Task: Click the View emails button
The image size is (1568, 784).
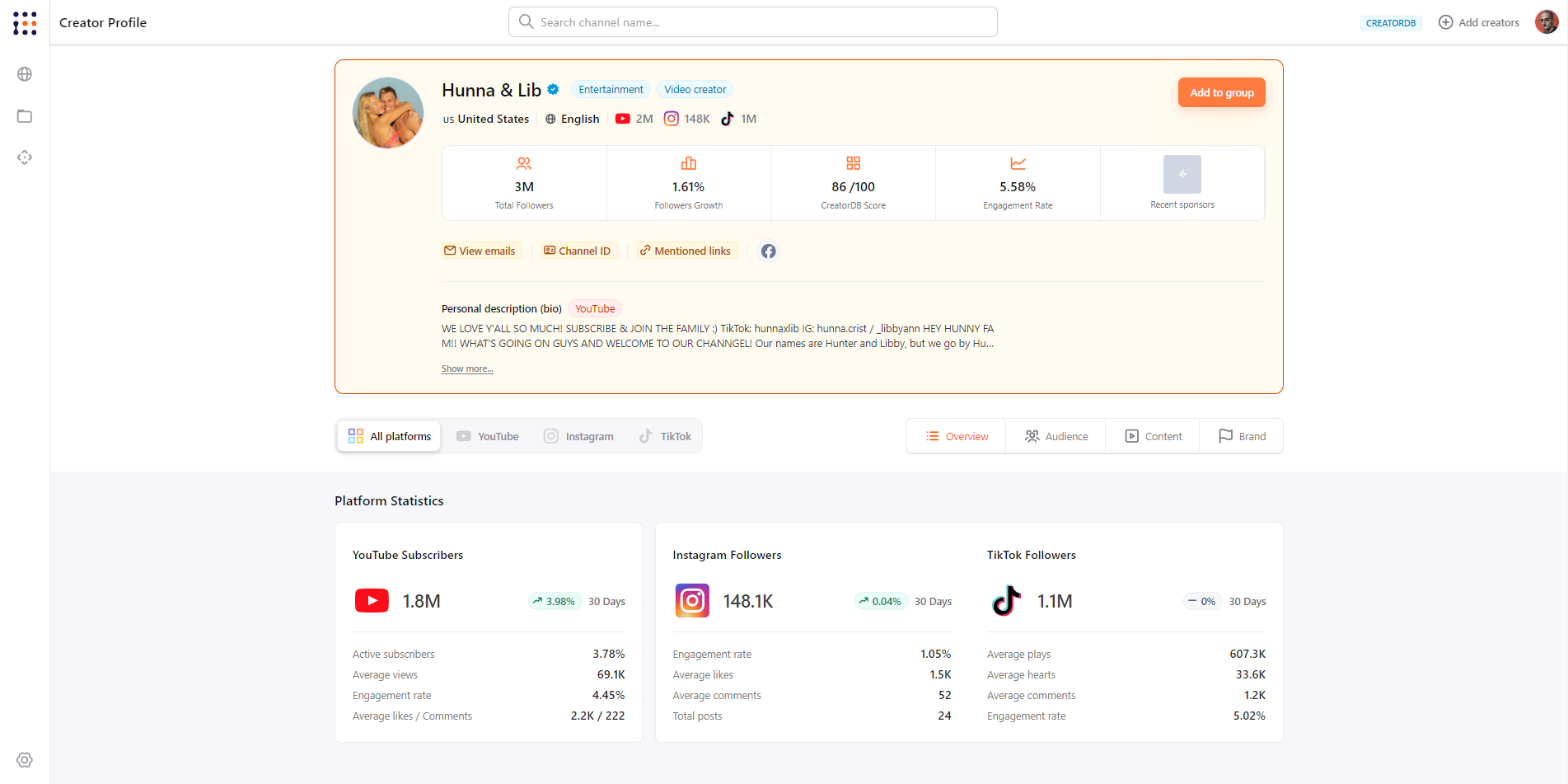Action: pyautogui.click(x=480, y=251)
